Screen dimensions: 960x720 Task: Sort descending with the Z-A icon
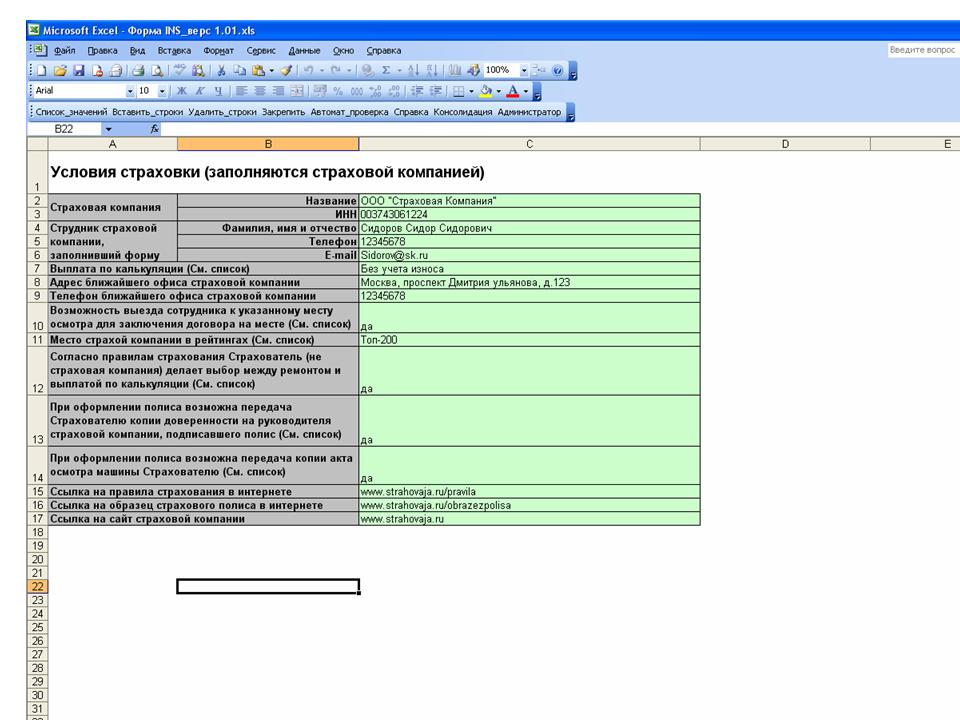(432, 70)
